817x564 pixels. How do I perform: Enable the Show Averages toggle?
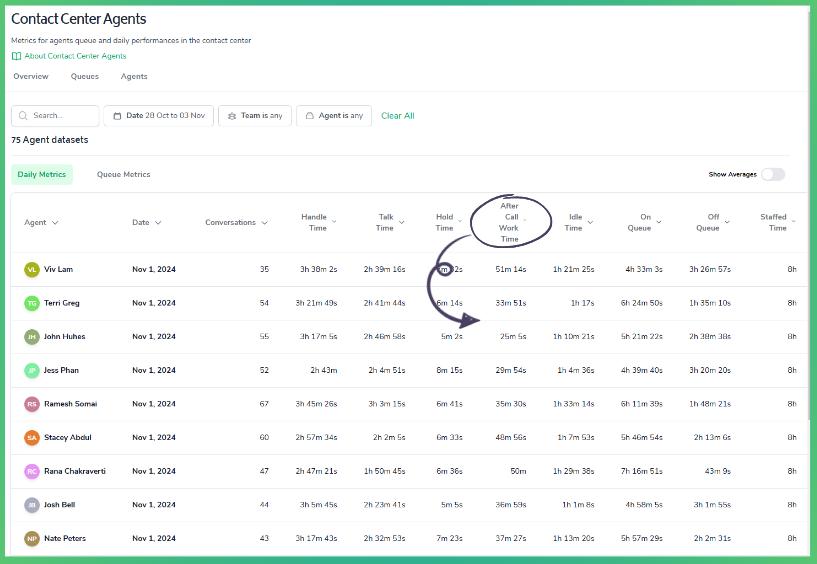(x=773, y=175)
